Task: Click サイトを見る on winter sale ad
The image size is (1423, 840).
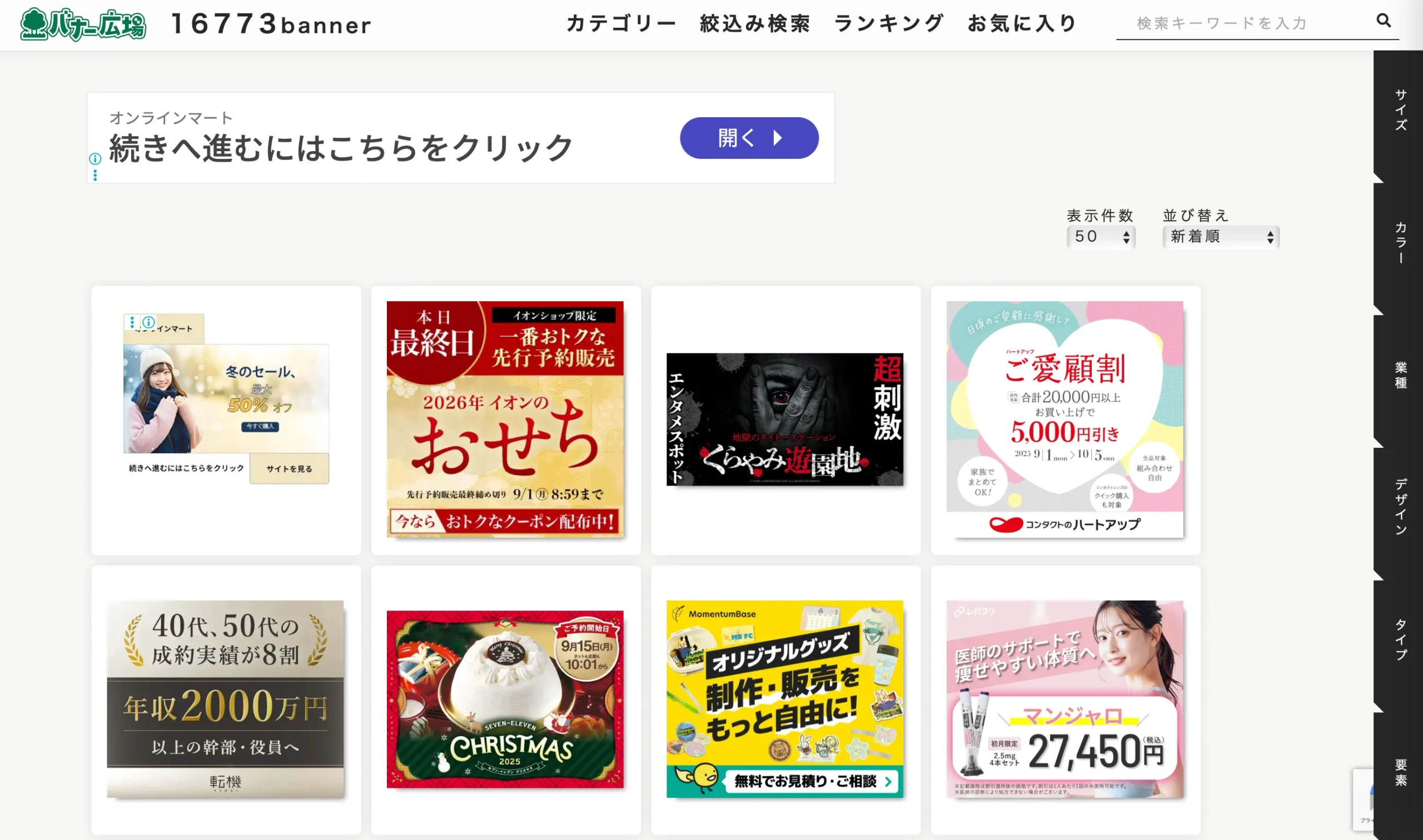Action: point(289,469)
